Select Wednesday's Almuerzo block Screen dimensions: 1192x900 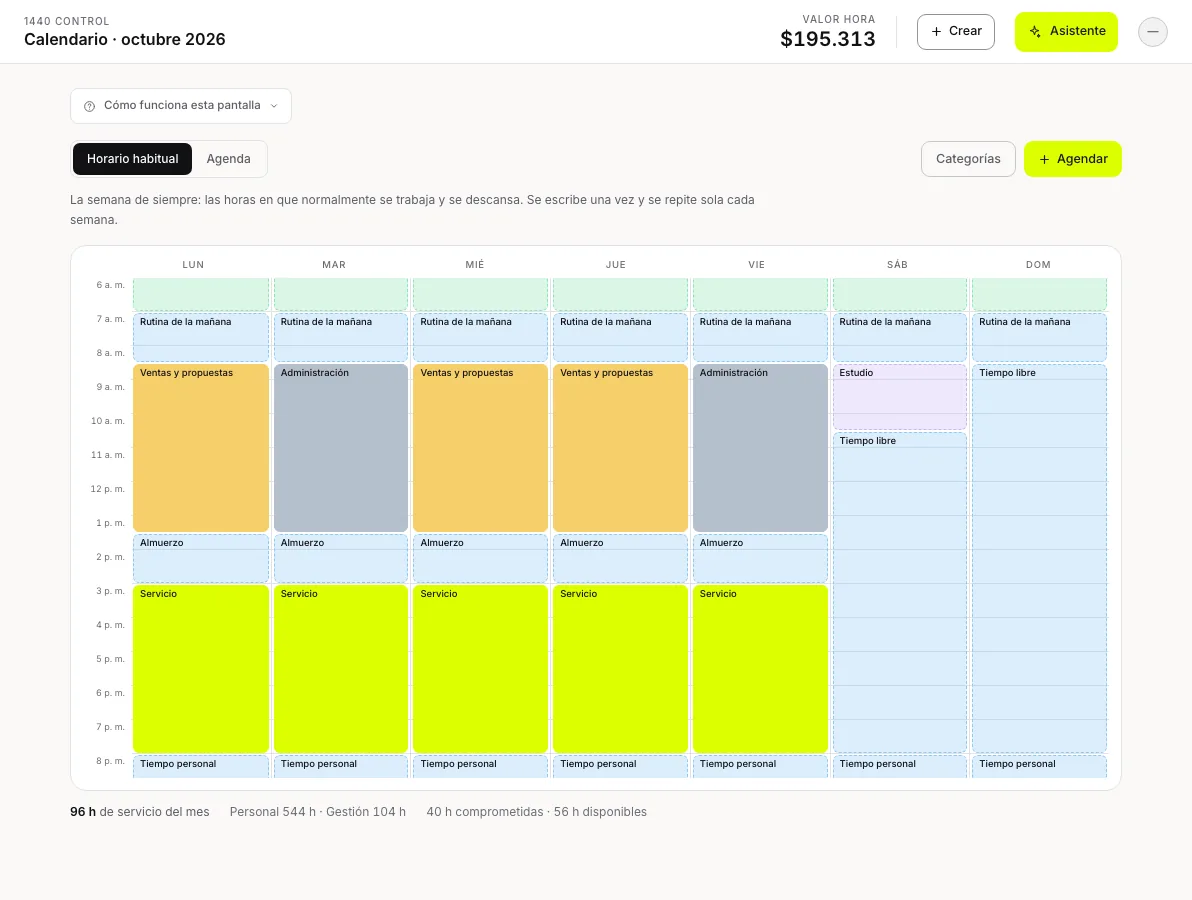point(480,559)
